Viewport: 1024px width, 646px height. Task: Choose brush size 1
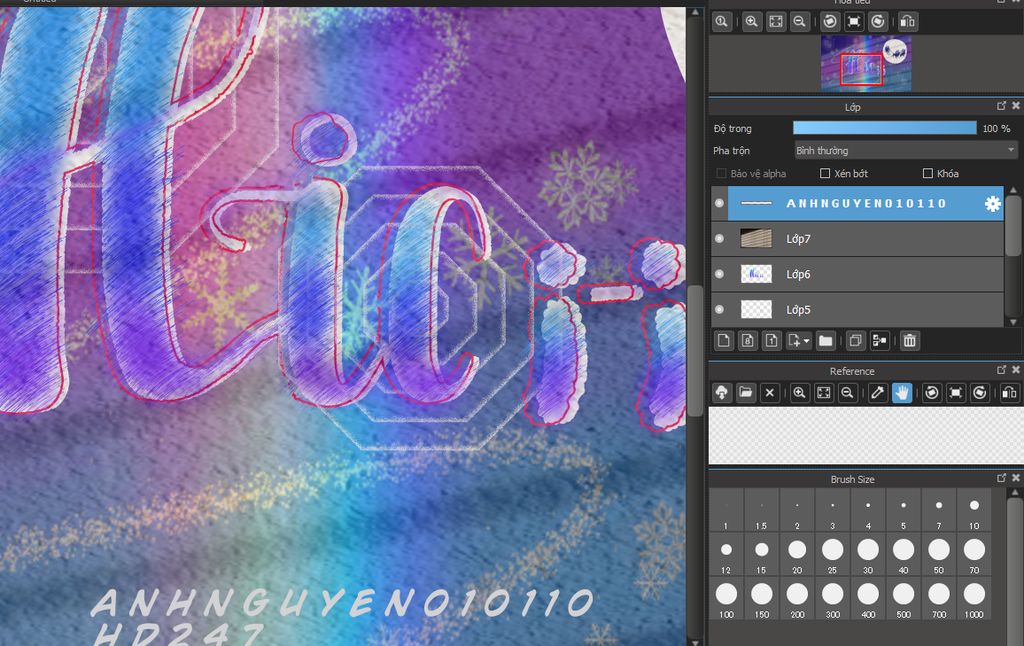click(726, 510)
